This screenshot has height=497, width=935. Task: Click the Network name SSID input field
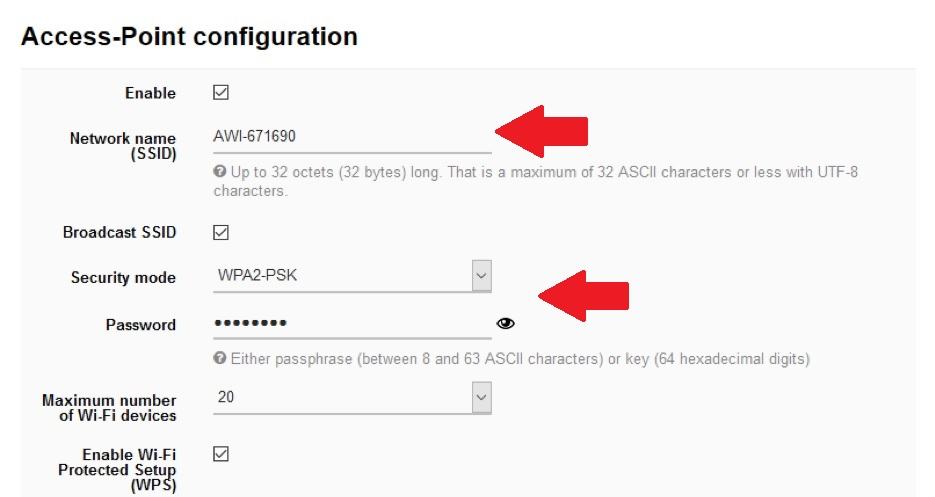(x=351, y=136)
